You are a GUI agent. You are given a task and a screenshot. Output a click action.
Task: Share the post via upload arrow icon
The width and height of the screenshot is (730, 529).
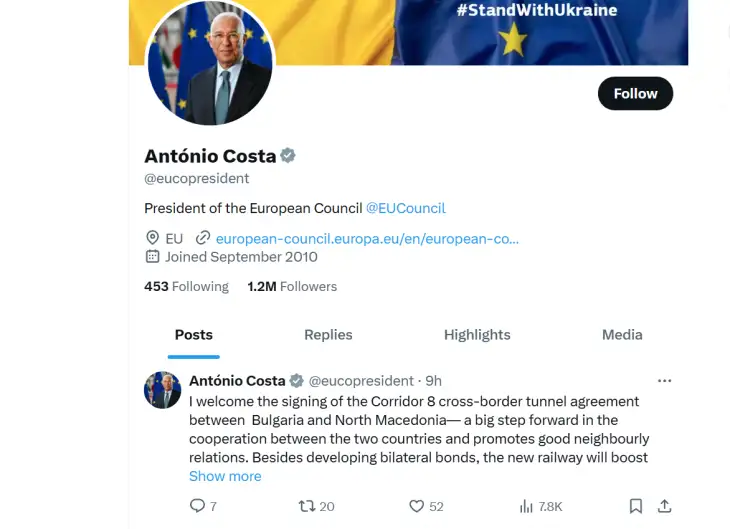[664, 506]
